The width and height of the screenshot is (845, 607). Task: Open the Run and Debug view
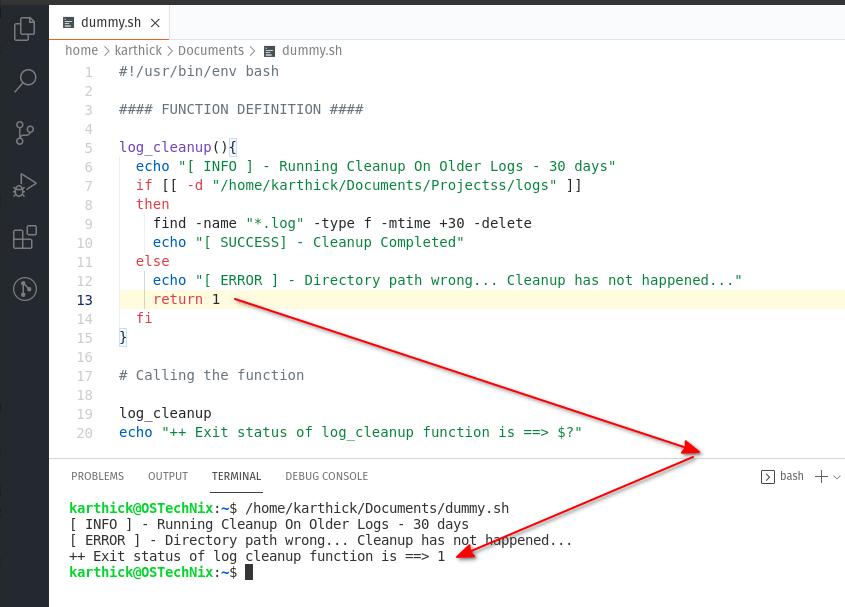click(x=24, y=185)
